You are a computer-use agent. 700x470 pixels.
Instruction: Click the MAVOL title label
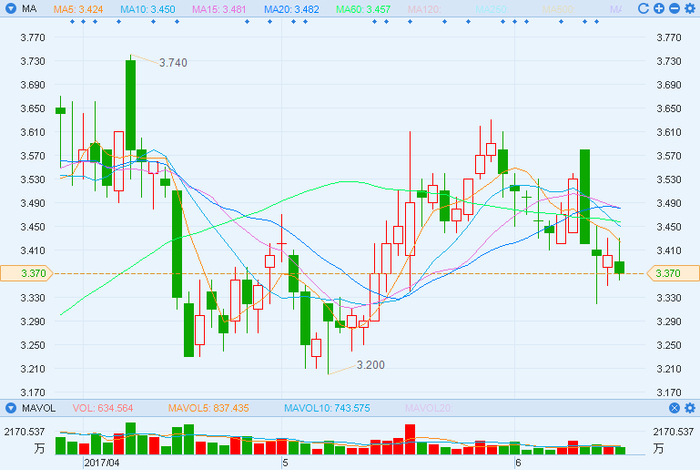coord(39,408)
